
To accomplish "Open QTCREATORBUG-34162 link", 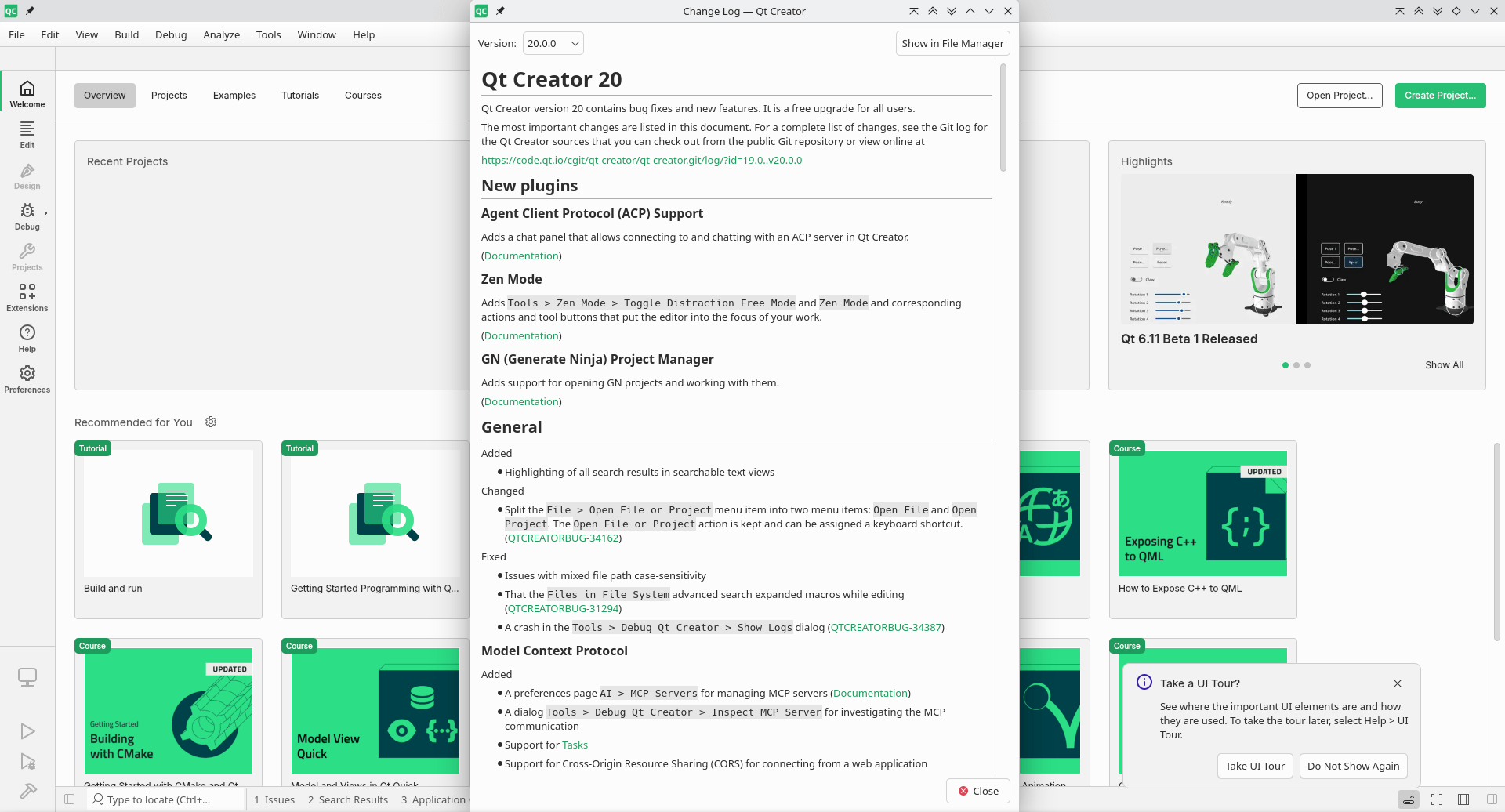I will coord(564,538).
